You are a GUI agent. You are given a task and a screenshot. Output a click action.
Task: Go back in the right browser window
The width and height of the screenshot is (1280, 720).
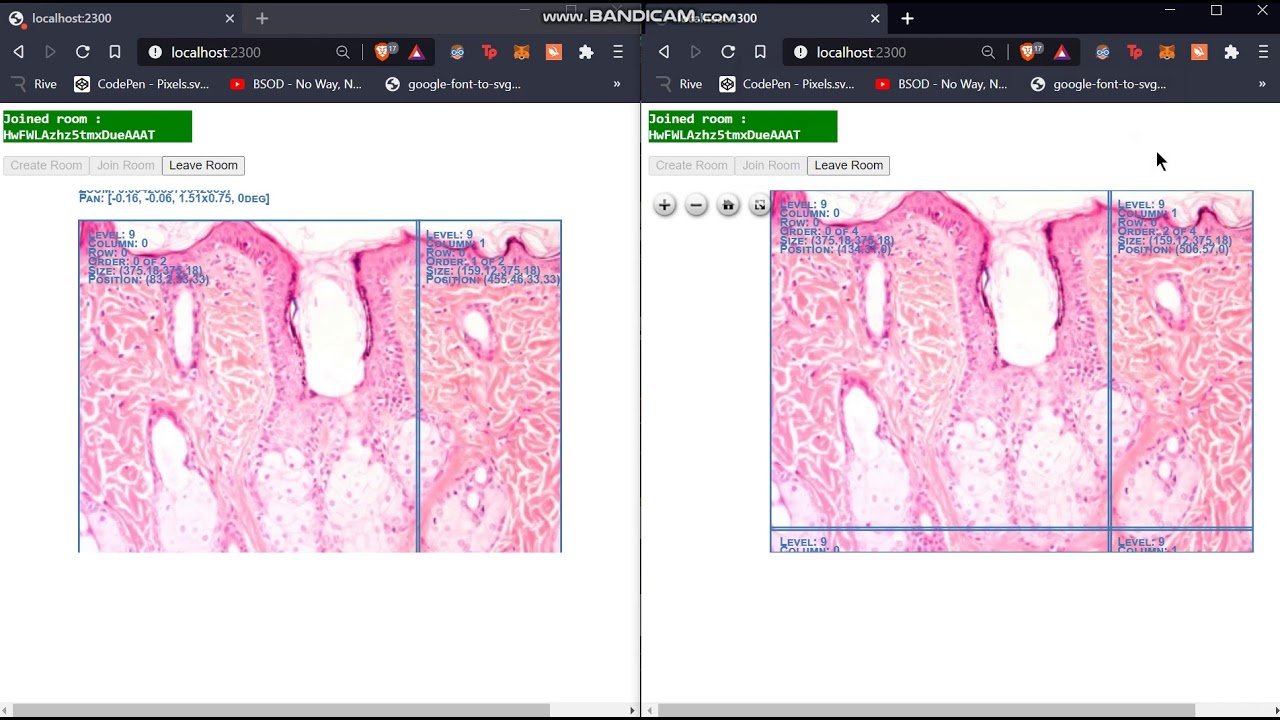pyautogui.click(x=664, y=52)
